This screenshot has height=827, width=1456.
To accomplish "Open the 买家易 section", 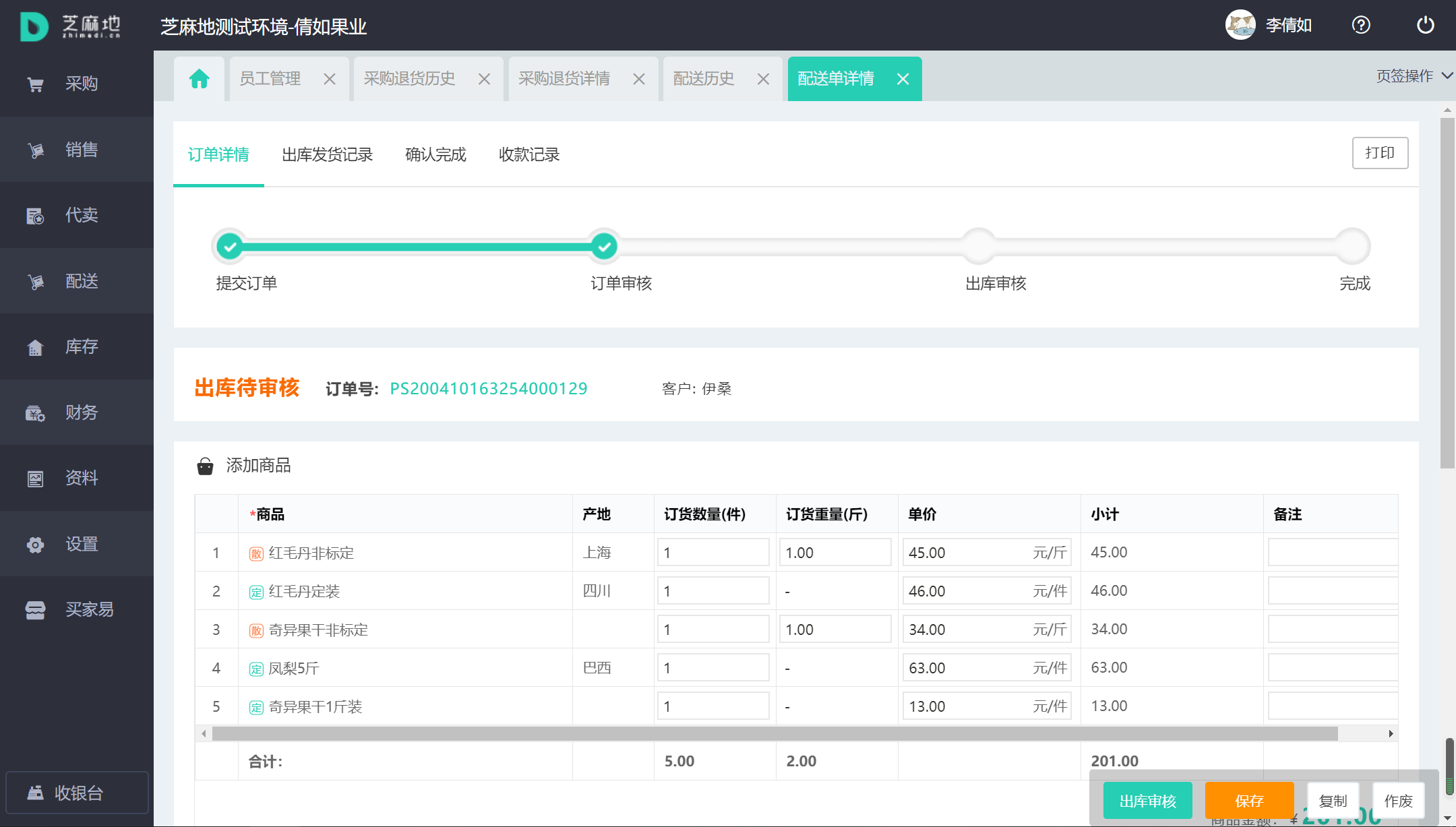I will 77,609.
